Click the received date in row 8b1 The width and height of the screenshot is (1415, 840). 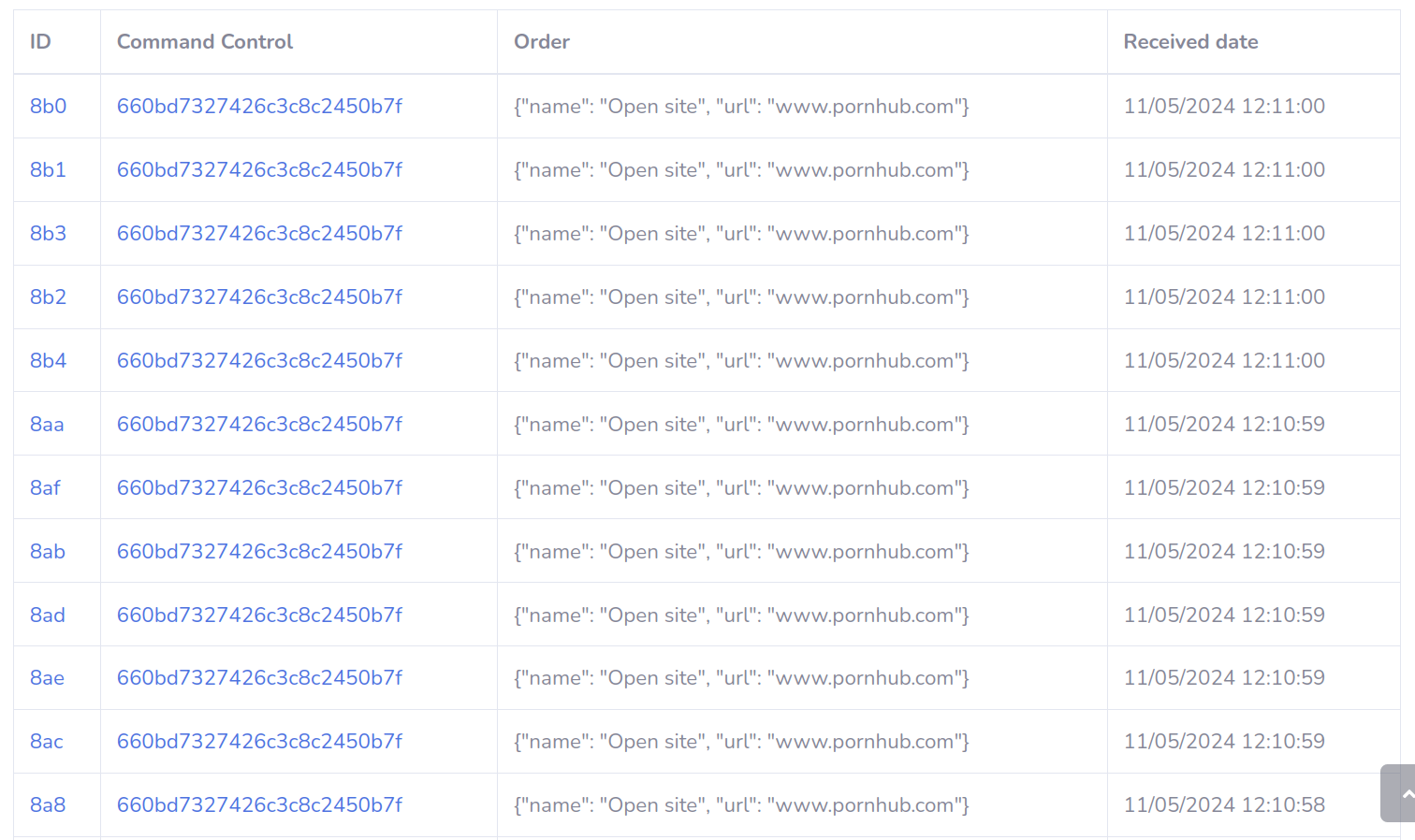tap(1224, 170)
